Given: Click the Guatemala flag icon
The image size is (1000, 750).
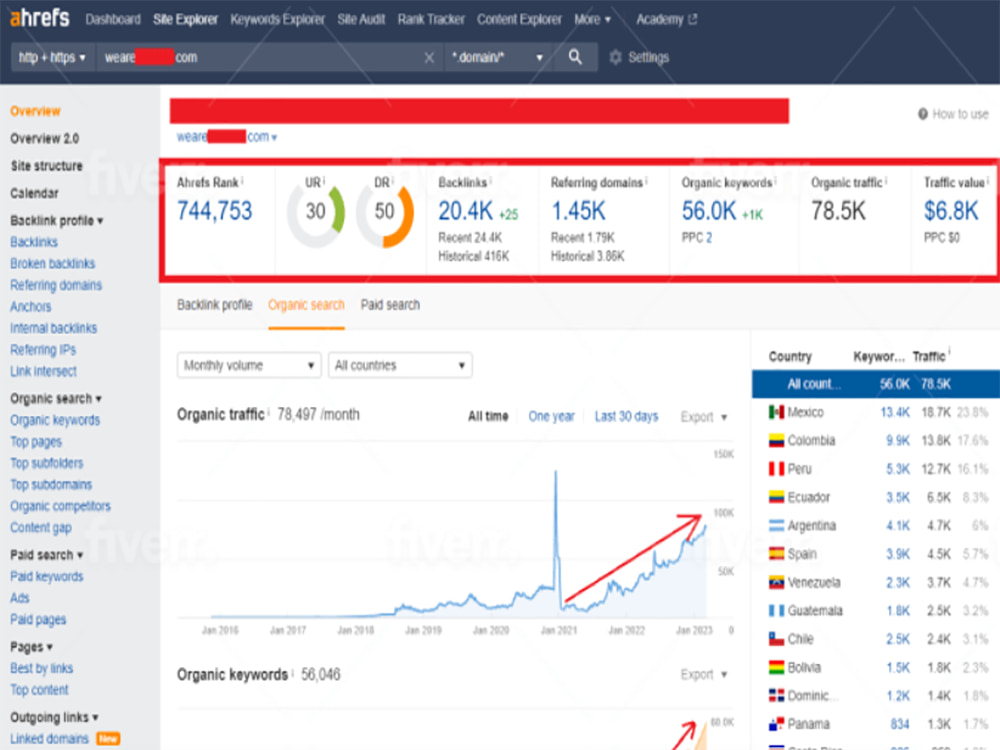Looking at the screenshot, I should [776, 611].
